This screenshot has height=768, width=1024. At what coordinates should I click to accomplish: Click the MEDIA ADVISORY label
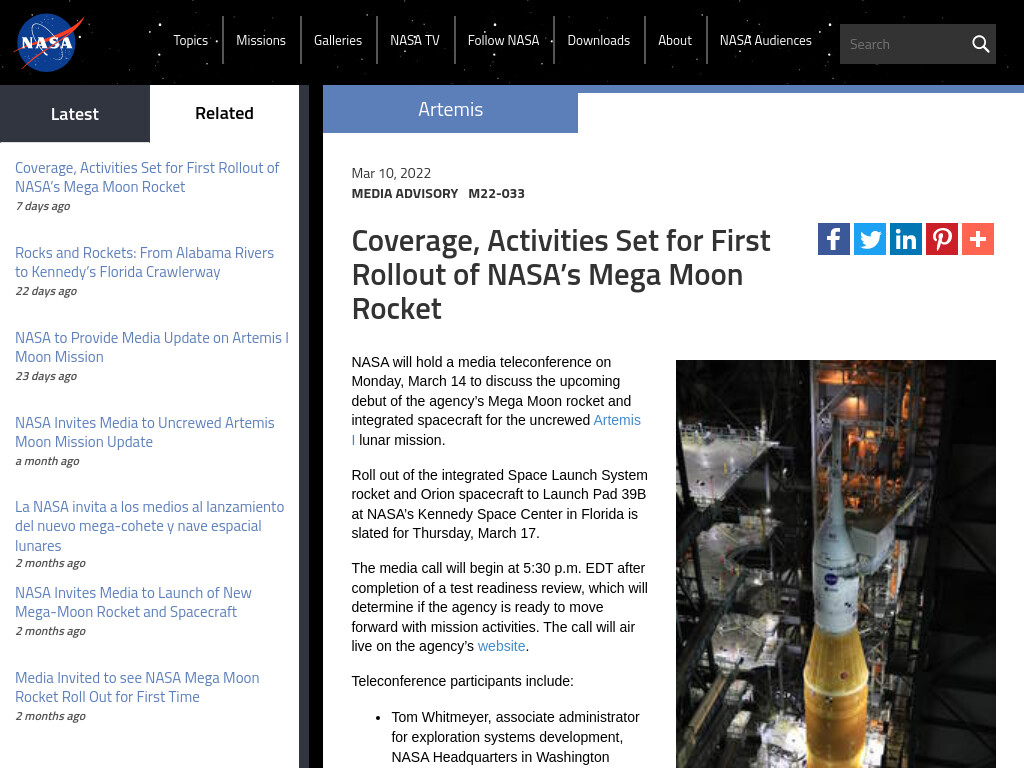[405, 193]
